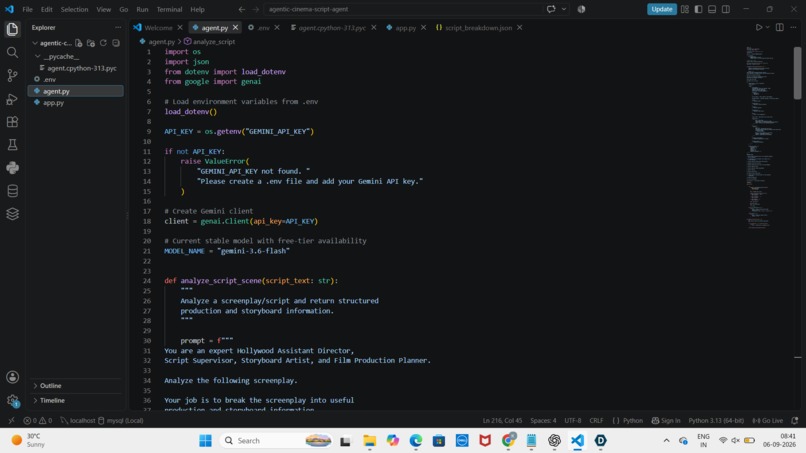Screen dimensions: 806x453
Task: Open the database cylinder view
Action: coord(12,191)
